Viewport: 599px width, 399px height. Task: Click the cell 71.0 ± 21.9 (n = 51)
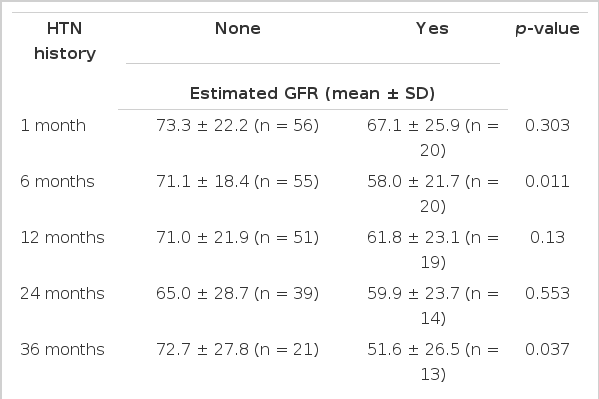click(x=237, y=238)
